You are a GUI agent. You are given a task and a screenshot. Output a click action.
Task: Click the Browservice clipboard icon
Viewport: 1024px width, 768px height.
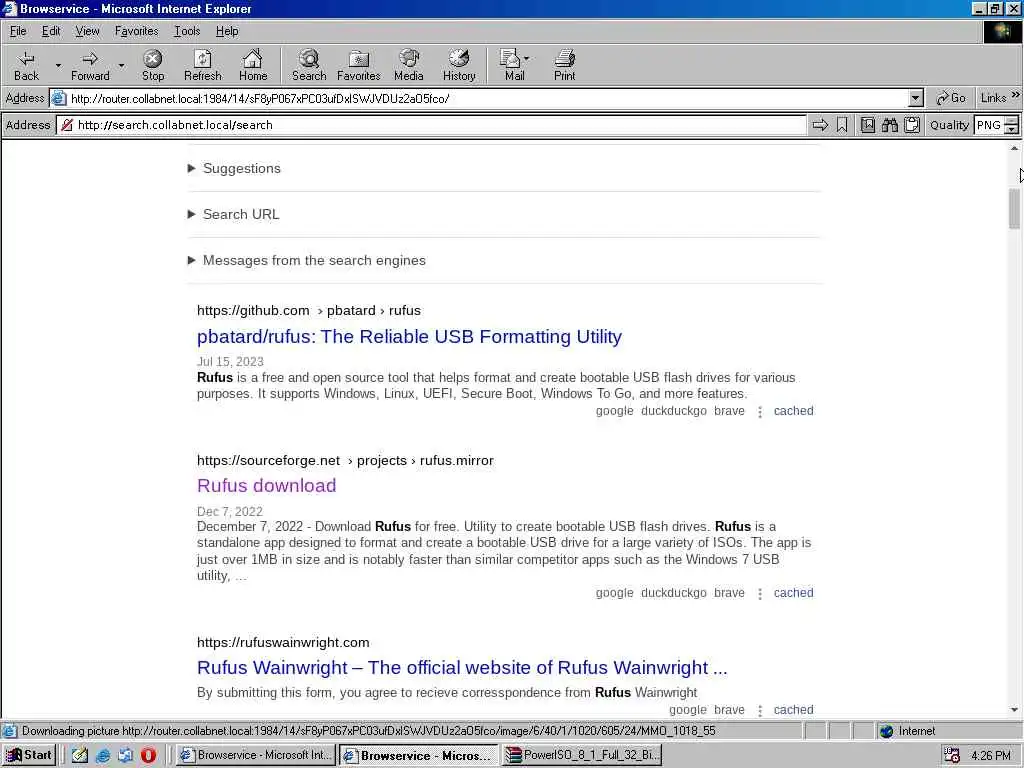coord(912,125)
